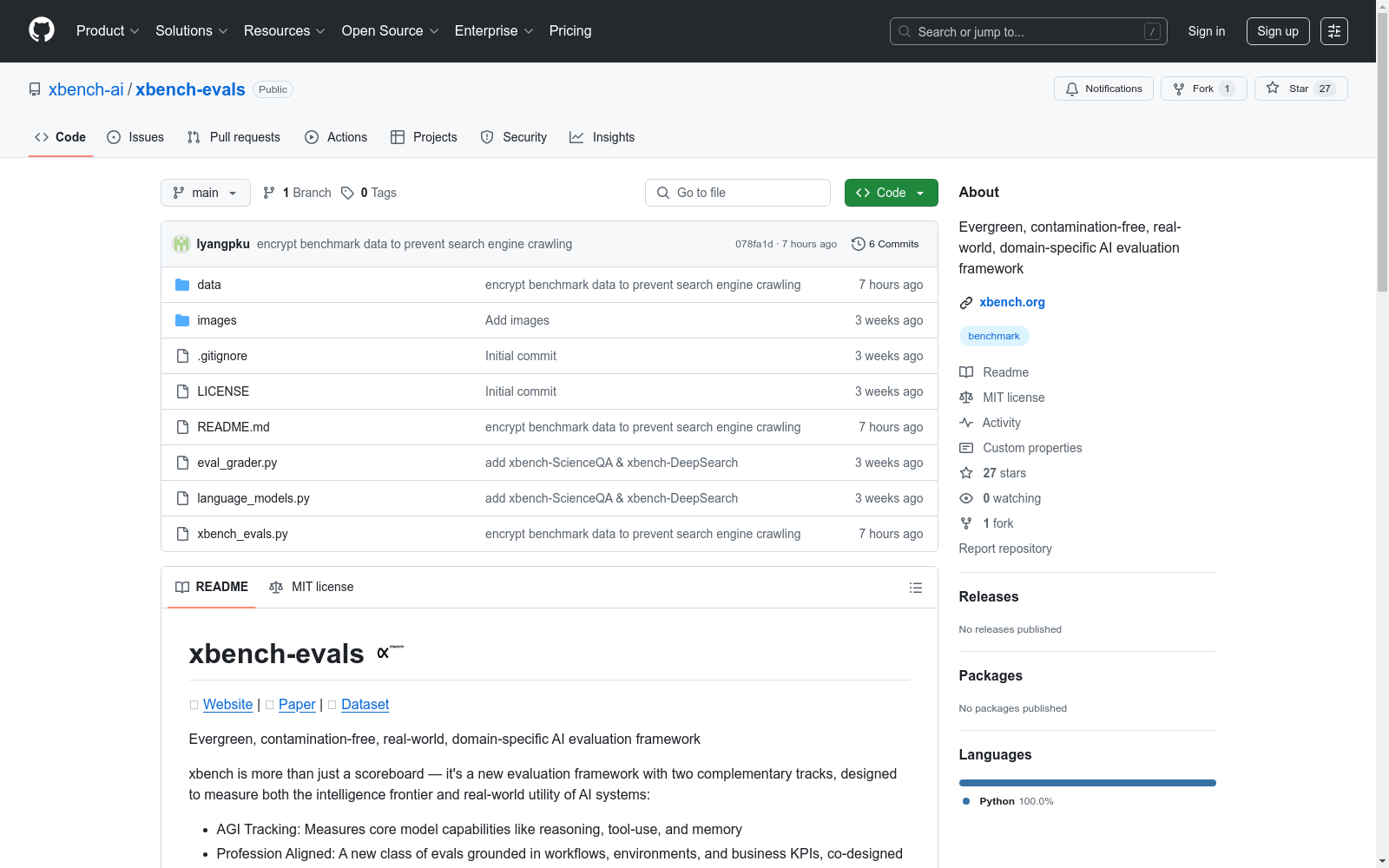The width and height of the screenshot is (1389, 868).
Task: Open the Dataset link in README
Action: pyautogui.click(x=365, y=705)
